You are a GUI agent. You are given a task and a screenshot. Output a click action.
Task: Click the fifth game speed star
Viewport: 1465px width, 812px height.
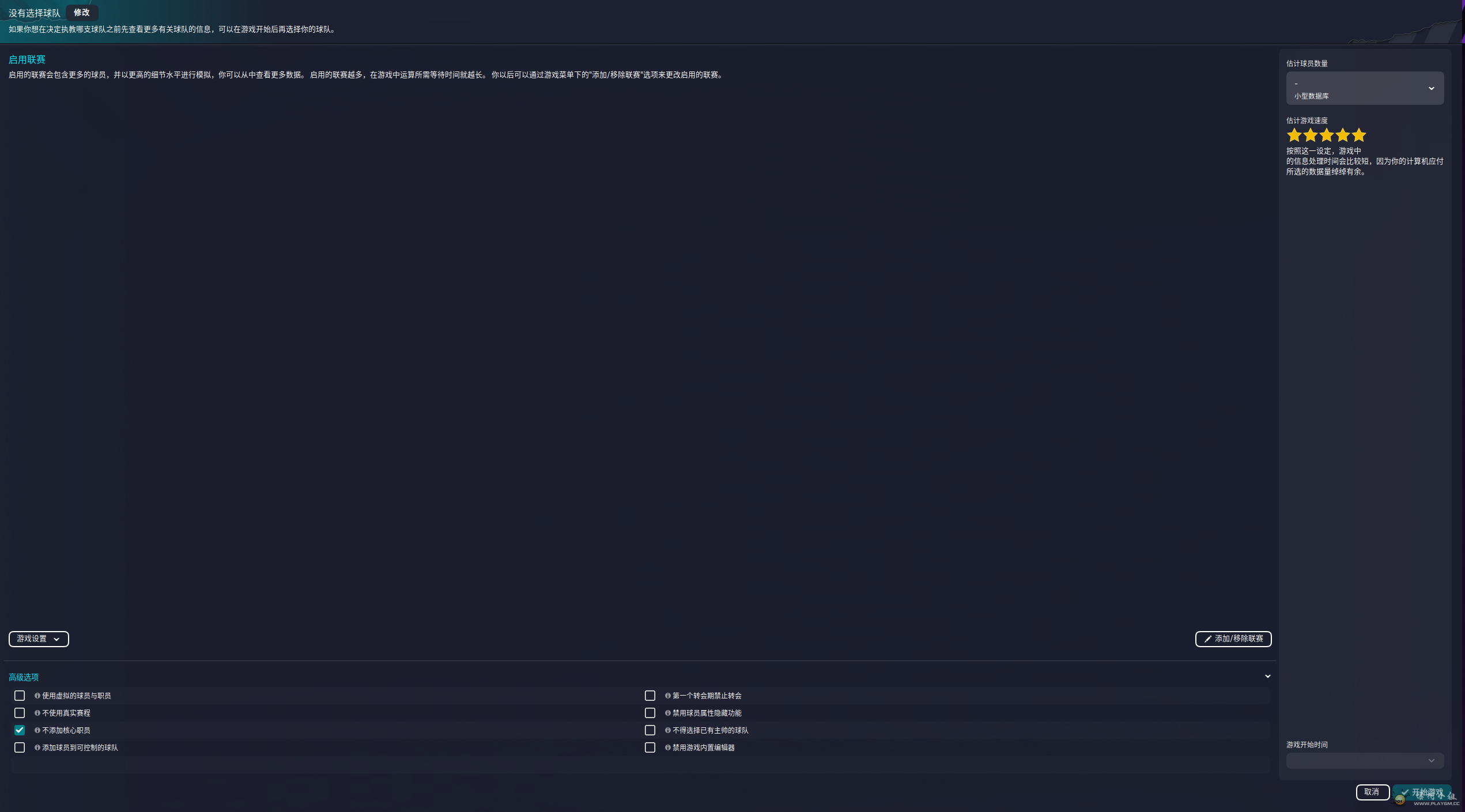(1359, 135)
